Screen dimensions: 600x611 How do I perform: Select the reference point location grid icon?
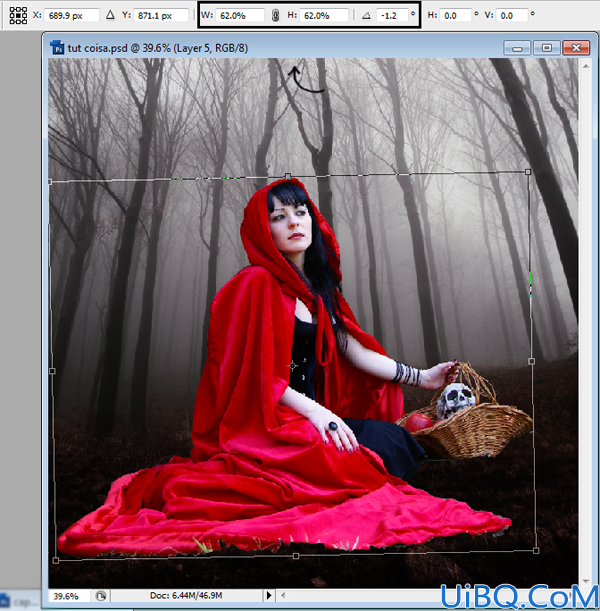click(x=18, y=16)
